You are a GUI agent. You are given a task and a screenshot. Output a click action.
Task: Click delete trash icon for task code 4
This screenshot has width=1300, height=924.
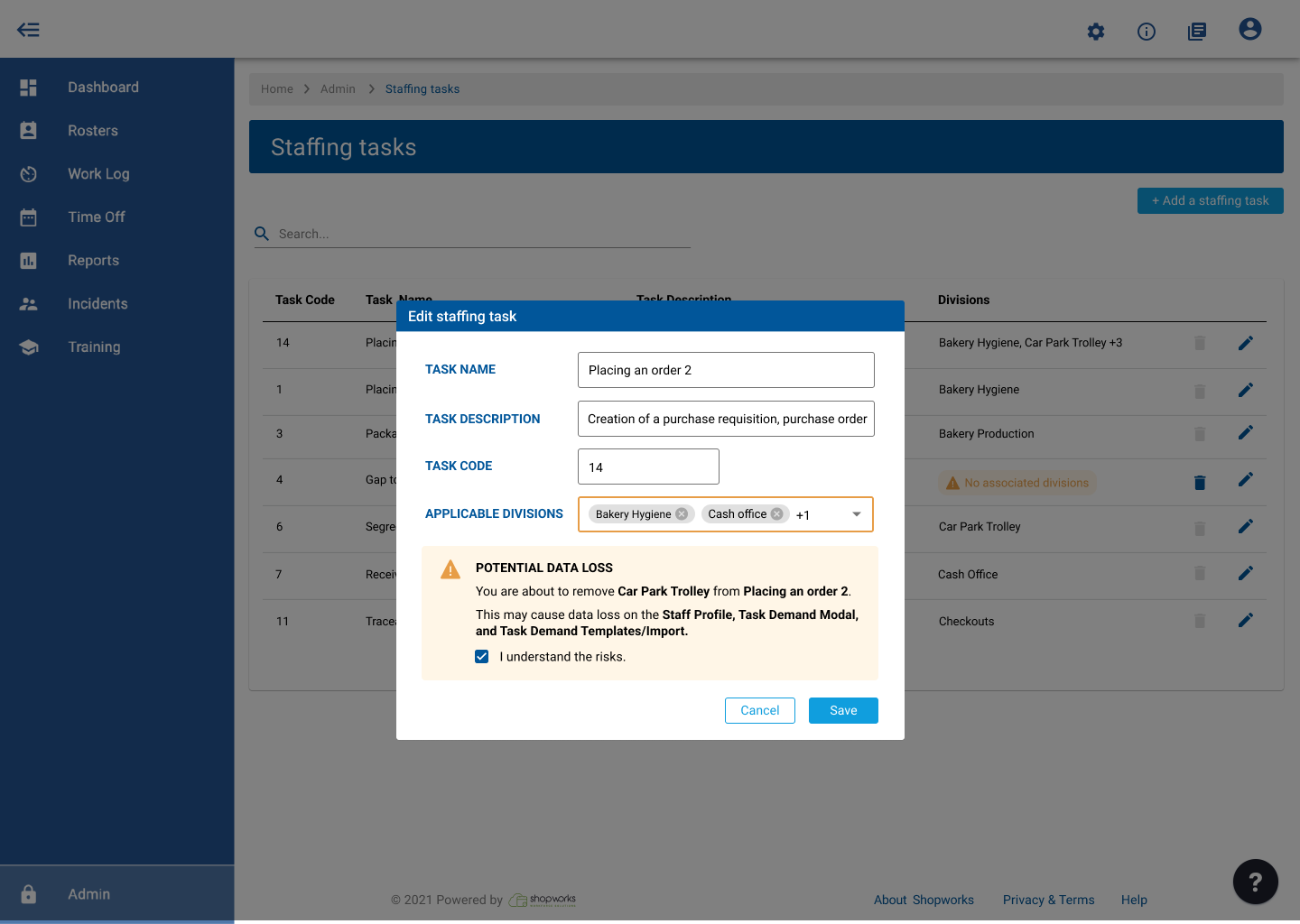(1200, 483)
